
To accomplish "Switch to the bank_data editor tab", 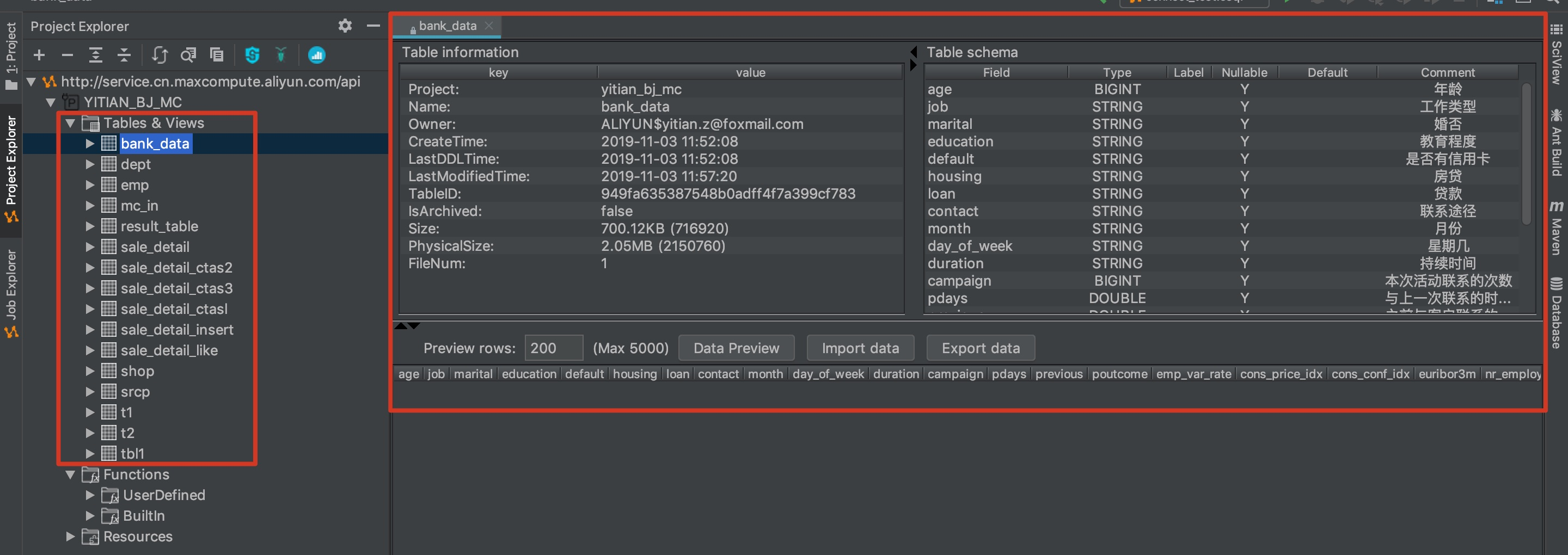I will tap(448, 26).
